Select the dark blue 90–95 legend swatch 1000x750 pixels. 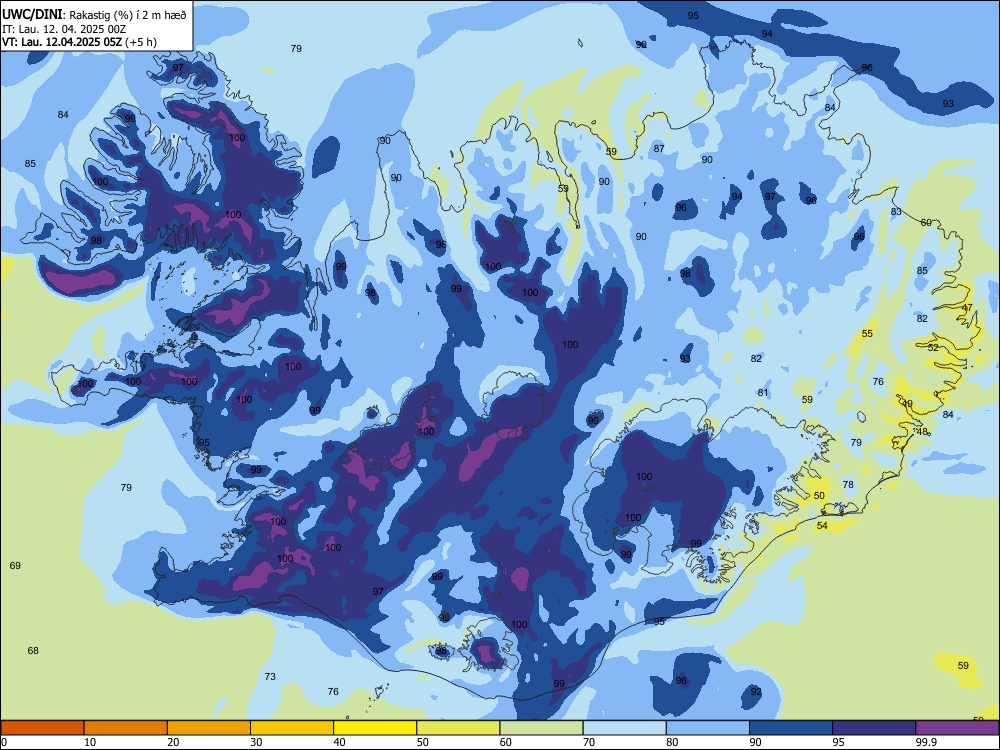click(x=791, y=728)
